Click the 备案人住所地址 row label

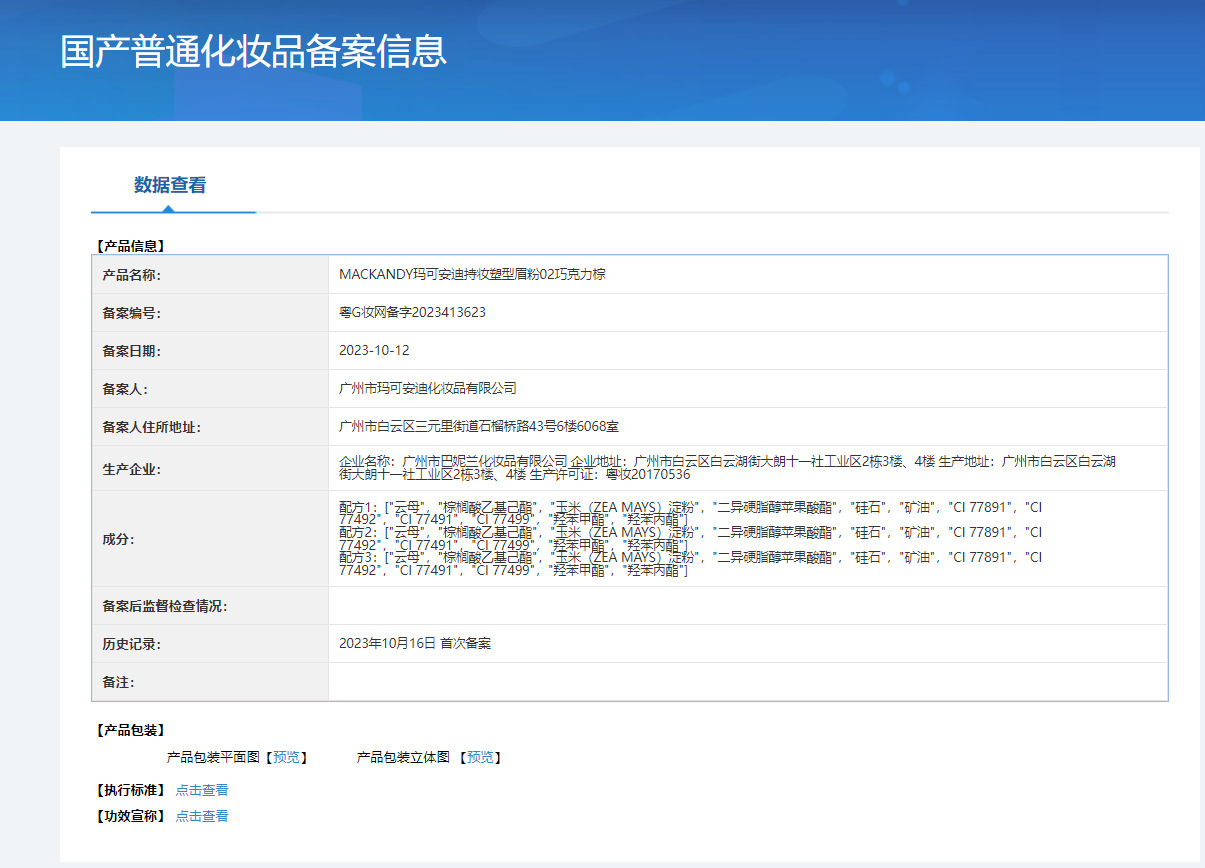click(x=152, y=427)
